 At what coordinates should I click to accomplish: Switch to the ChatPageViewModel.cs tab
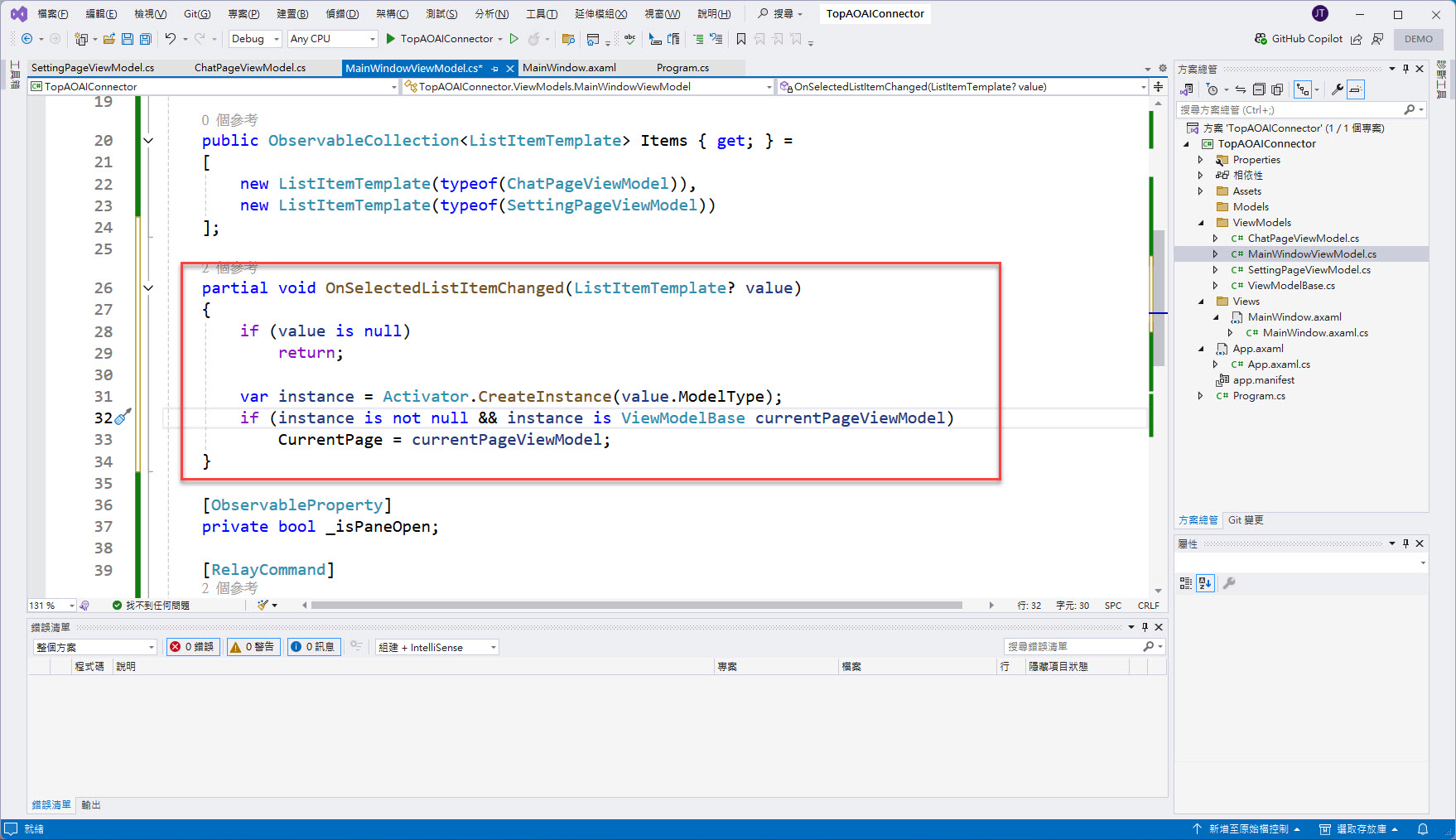tap(250, 68)
